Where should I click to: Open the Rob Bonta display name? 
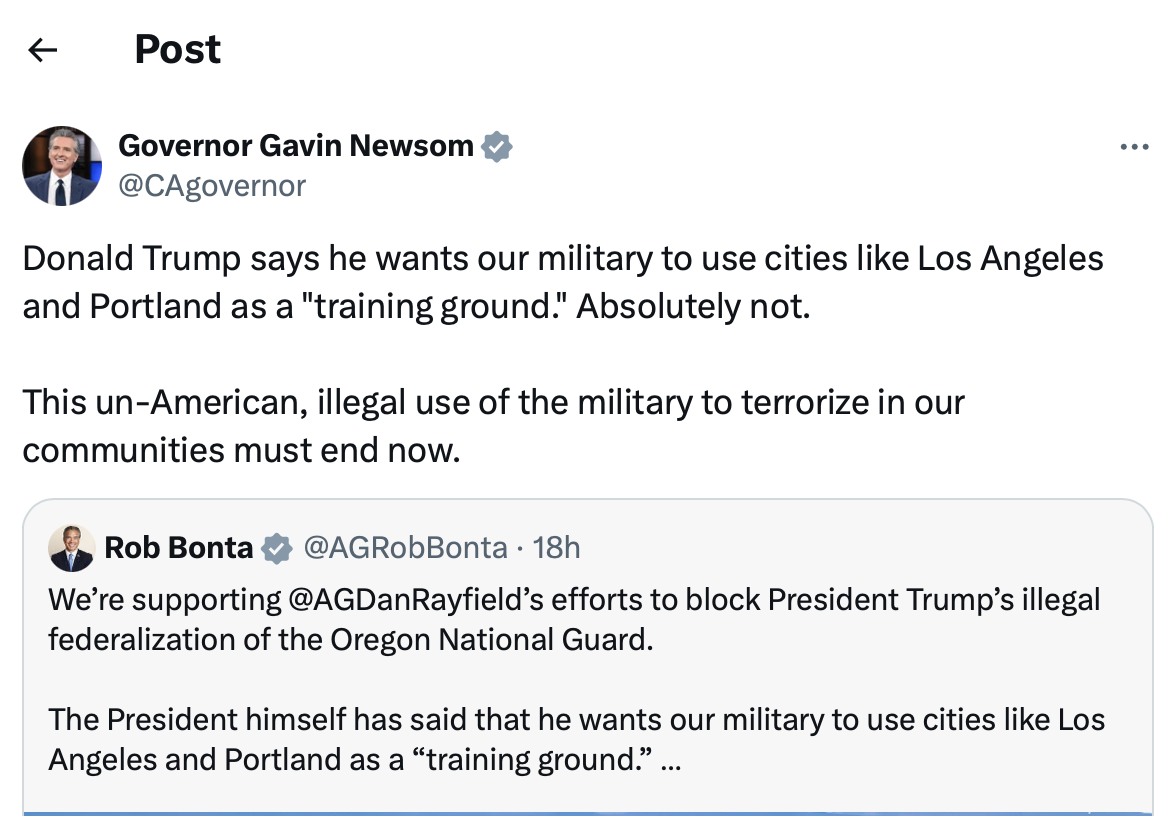[x=178, y=547]
